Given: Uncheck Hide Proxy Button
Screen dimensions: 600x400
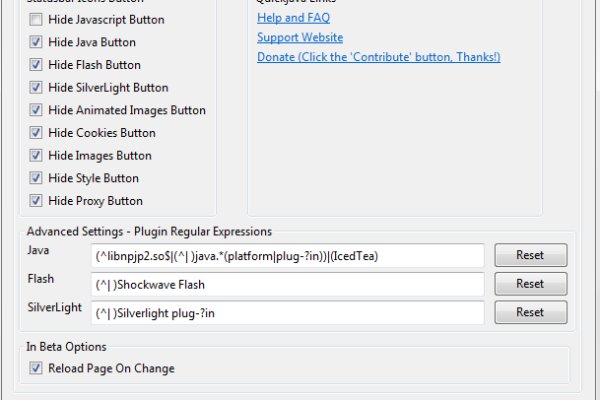Looking at the screenshot, I should (36, 201).
